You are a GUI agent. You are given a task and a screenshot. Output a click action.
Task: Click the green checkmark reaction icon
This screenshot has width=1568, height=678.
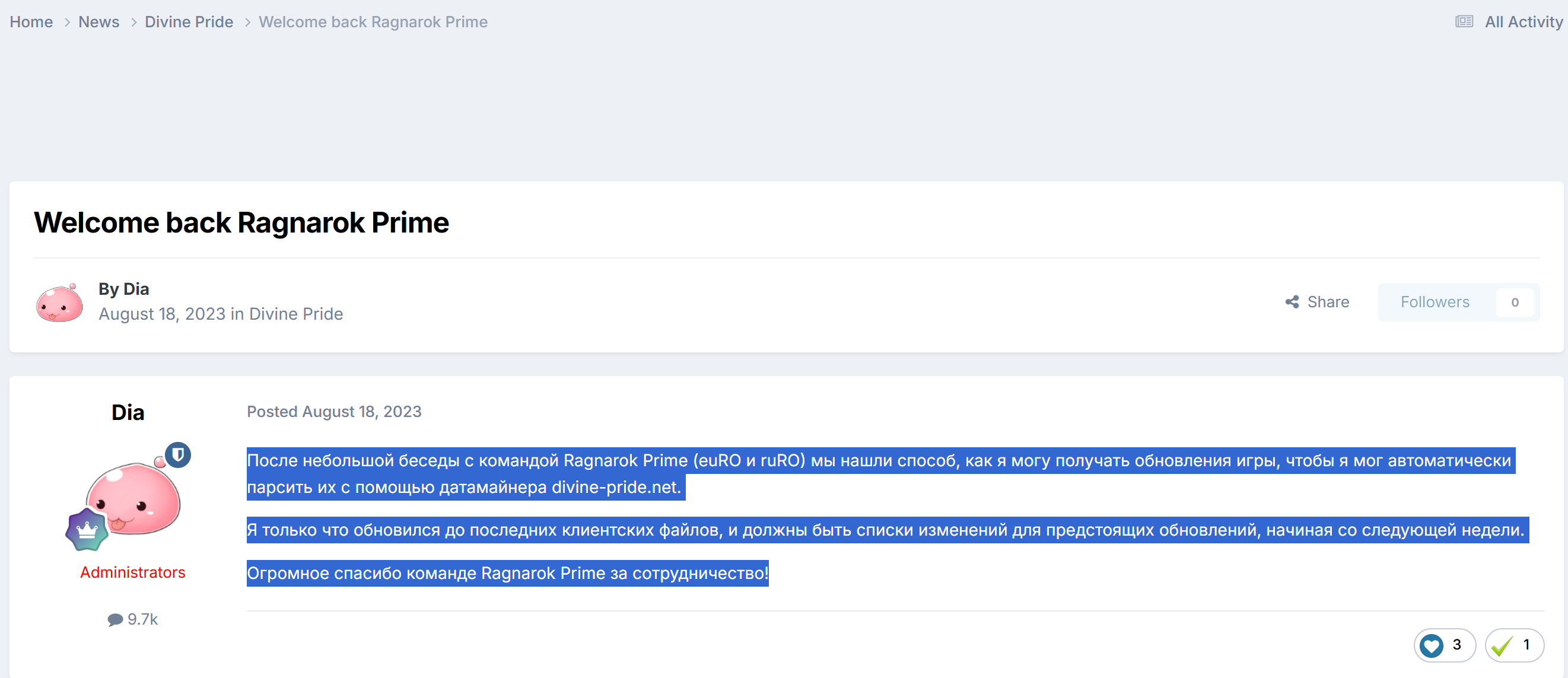1502,645
